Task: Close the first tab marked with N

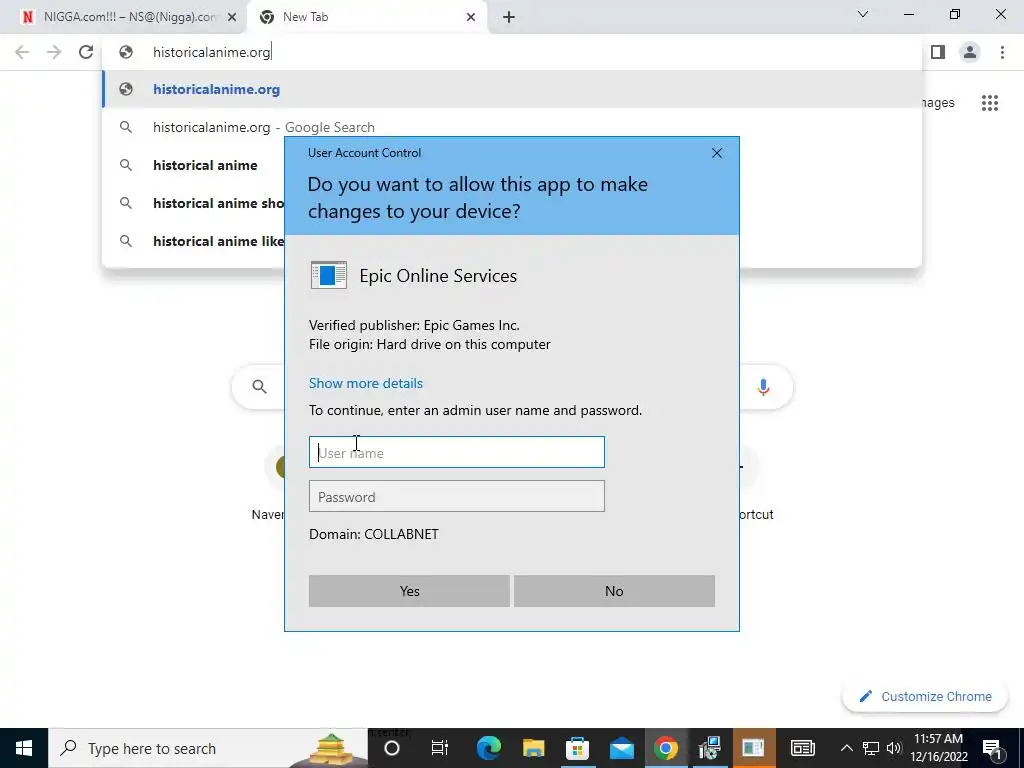Action: 232,17
